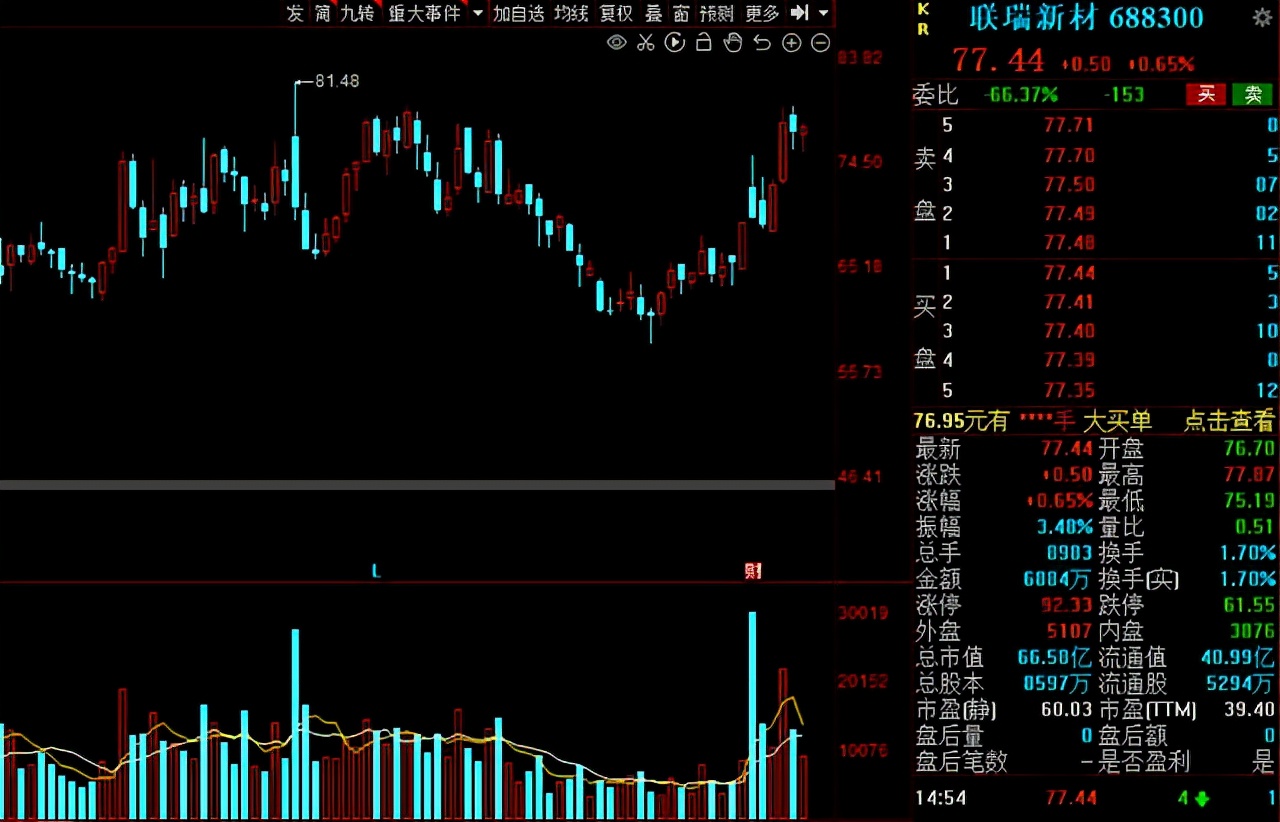The height and width of the screenshot is (822, 1280).
Task: Expand dropdown arrow after 重大事件
Action: [x=477, y=13]
